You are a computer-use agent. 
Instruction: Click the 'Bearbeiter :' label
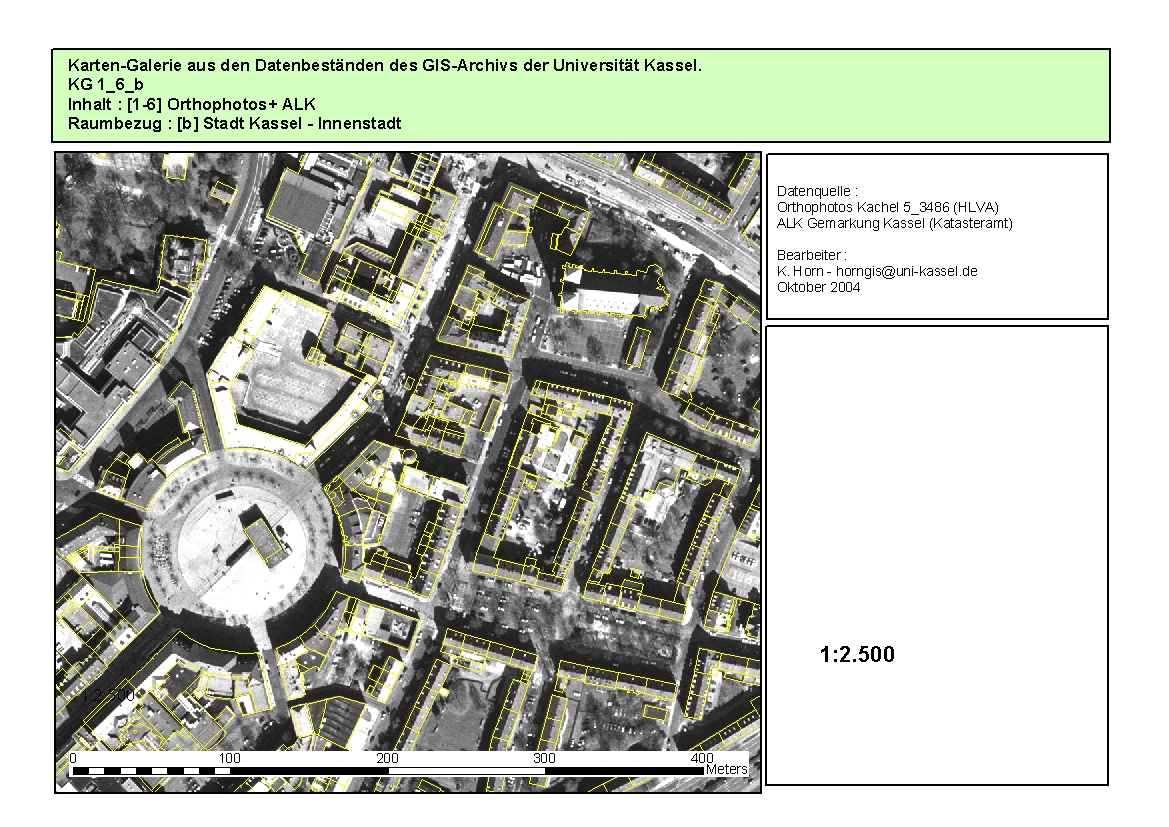point(812,255)
